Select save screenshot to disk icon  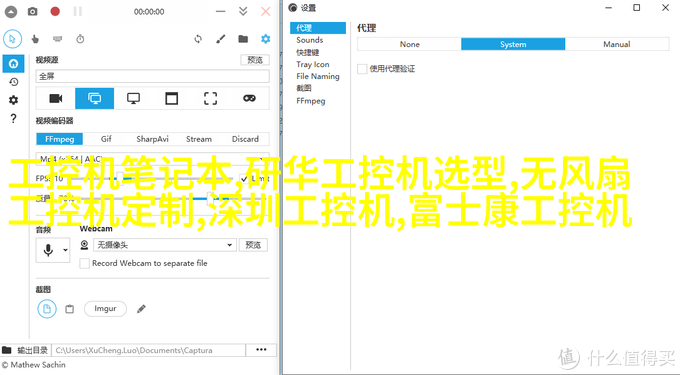click(47, 309)
